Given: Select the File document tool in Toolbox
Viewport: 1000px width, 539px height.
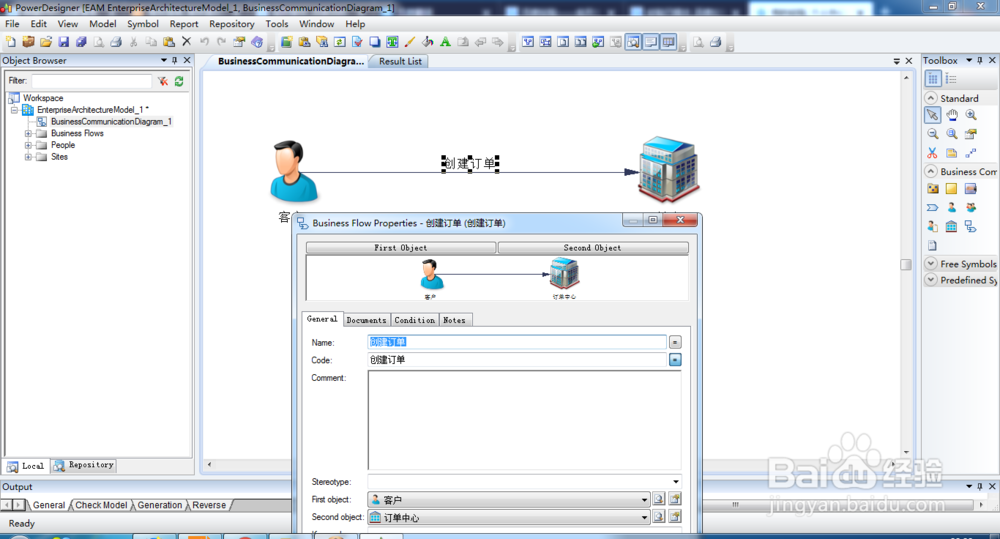Looking at the screenshot, I should pyautogui.click(x=932, y=246).
